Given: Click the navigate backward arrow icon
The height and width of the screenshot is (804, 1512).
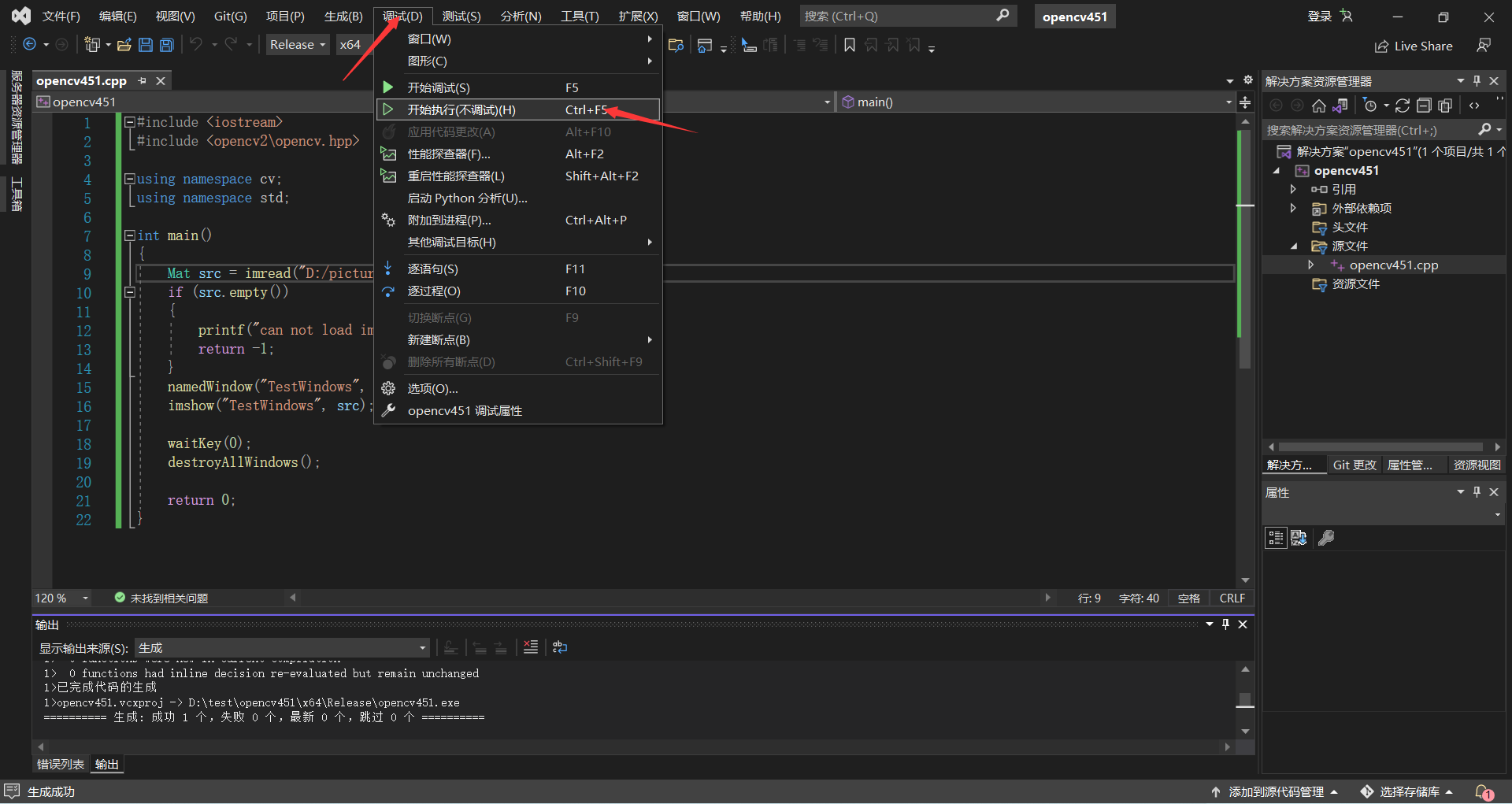Looking at the screenshot, I should (29, 45).
